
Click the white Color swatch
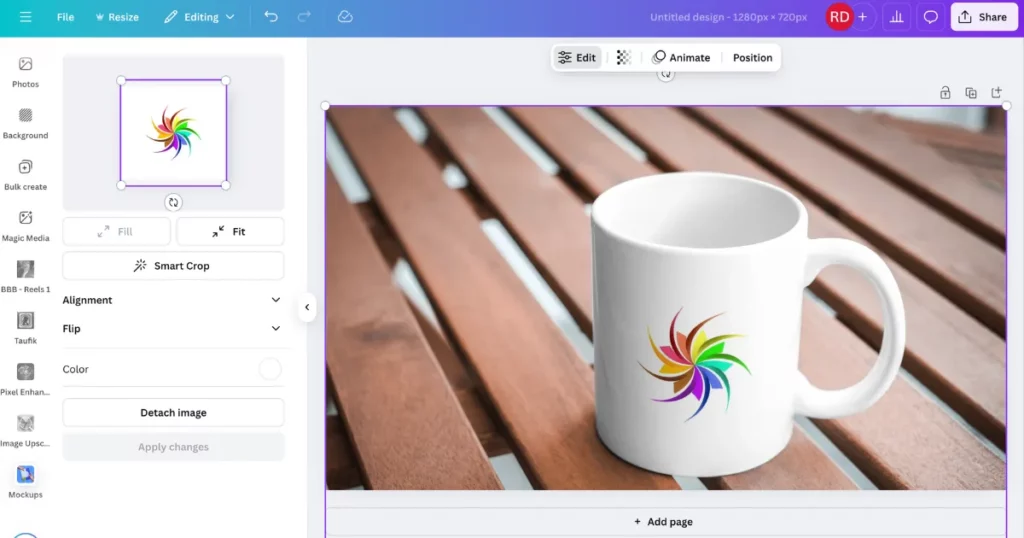pos(270,369)
